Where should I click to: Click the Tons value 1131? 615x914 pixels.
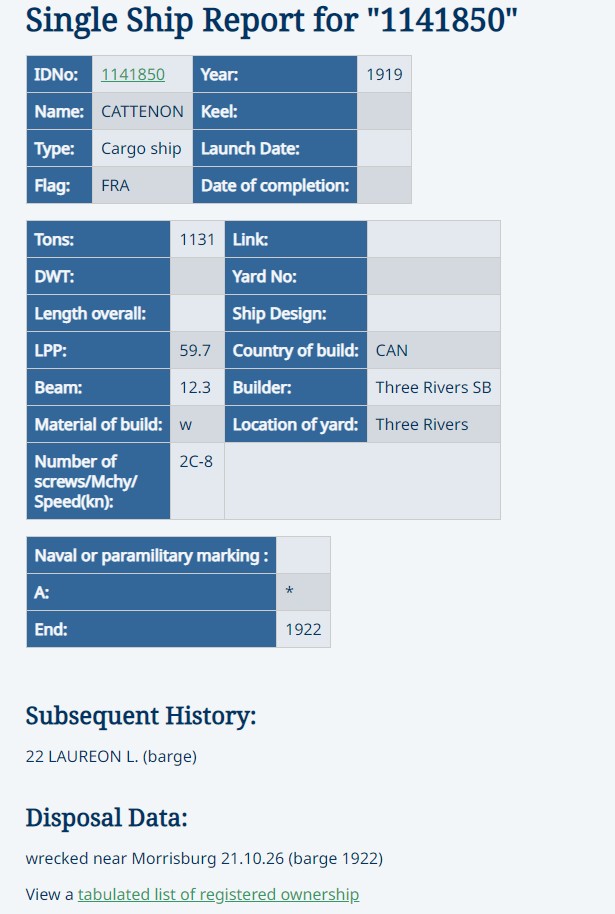pyautogui.click(x=197, y=240)
